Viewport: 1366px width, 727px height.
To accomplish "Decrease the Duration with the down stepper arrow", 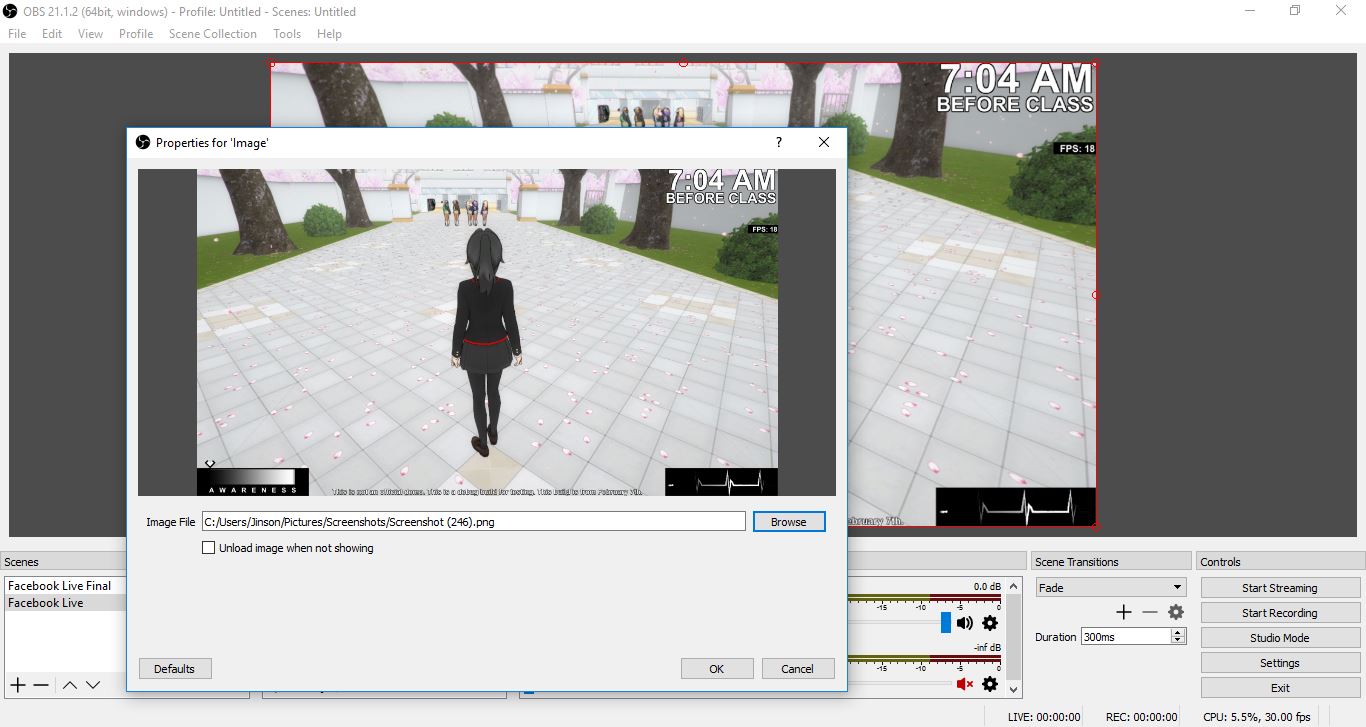I will (1178, 640).
